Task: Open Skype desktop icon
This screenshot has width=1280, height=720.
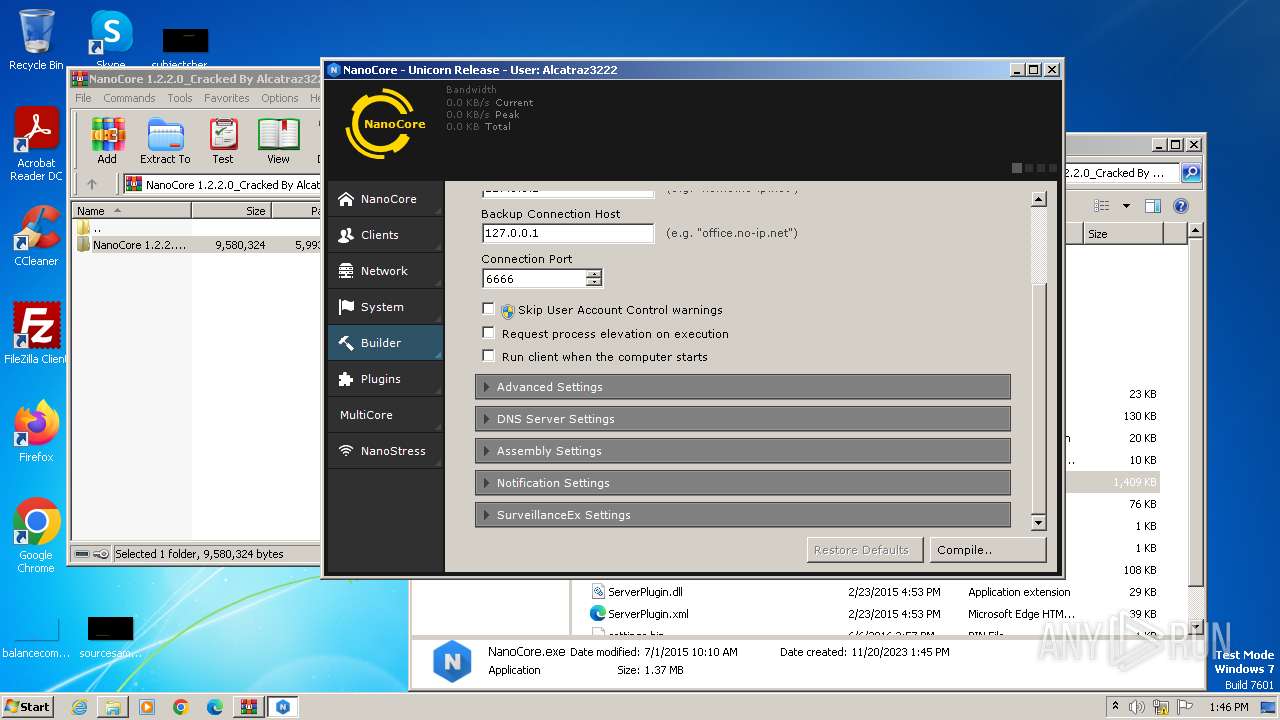Action: pos(111,40)
